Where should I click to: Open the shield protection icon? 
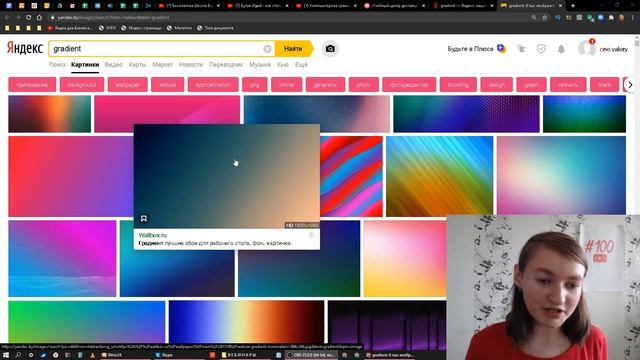[541, 49]
